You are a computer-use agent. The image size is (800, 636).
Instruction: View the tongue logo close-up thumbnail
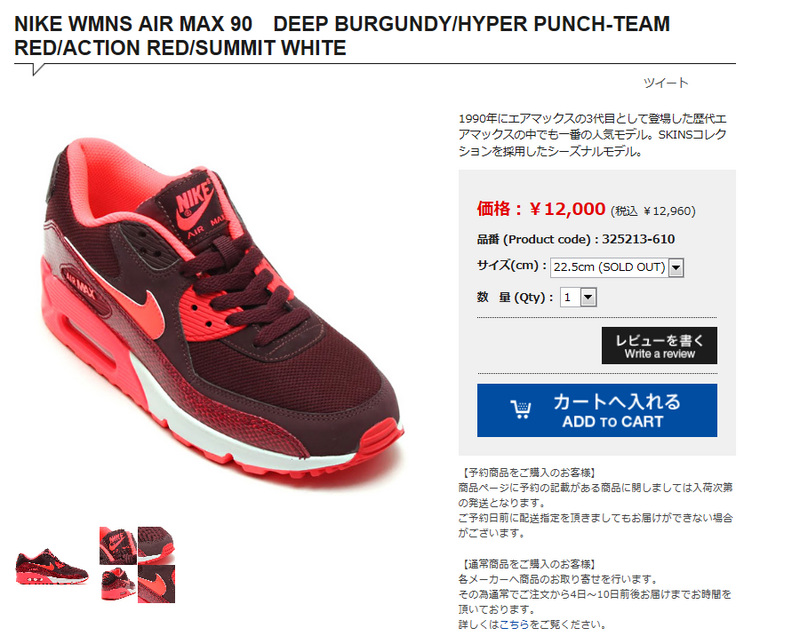click(117, 546)
